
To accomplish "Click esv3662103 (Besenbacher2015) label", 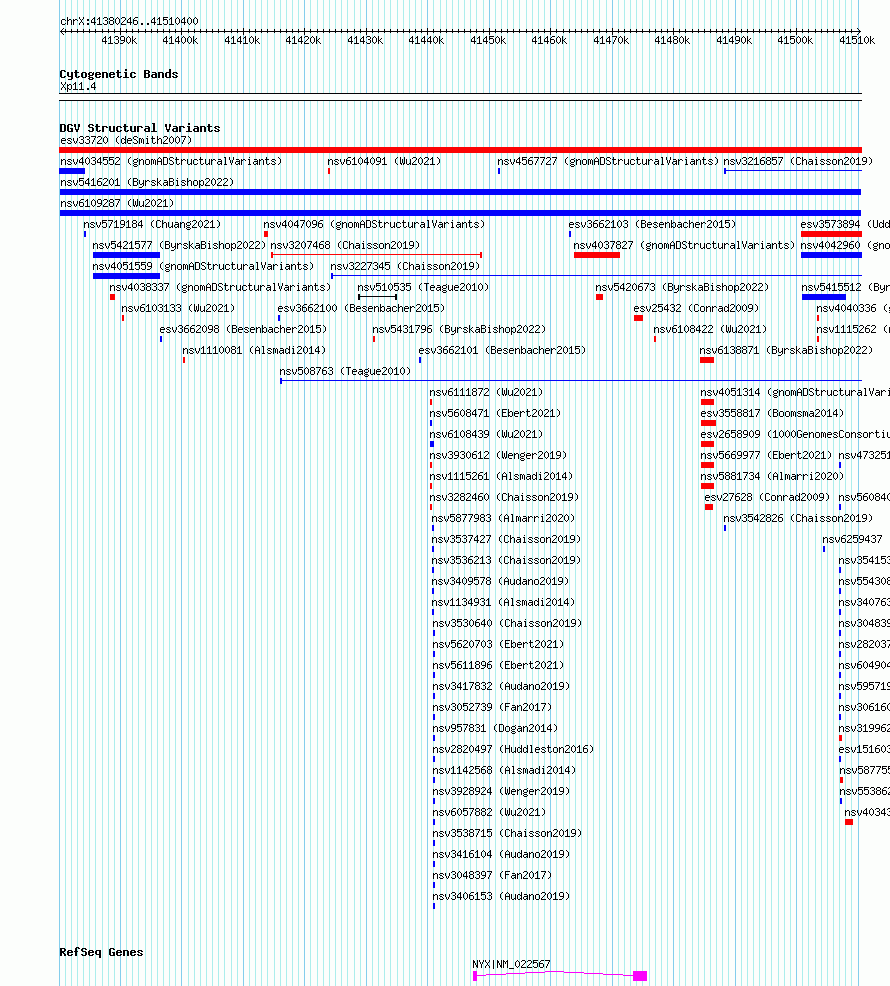I will 652,224.
